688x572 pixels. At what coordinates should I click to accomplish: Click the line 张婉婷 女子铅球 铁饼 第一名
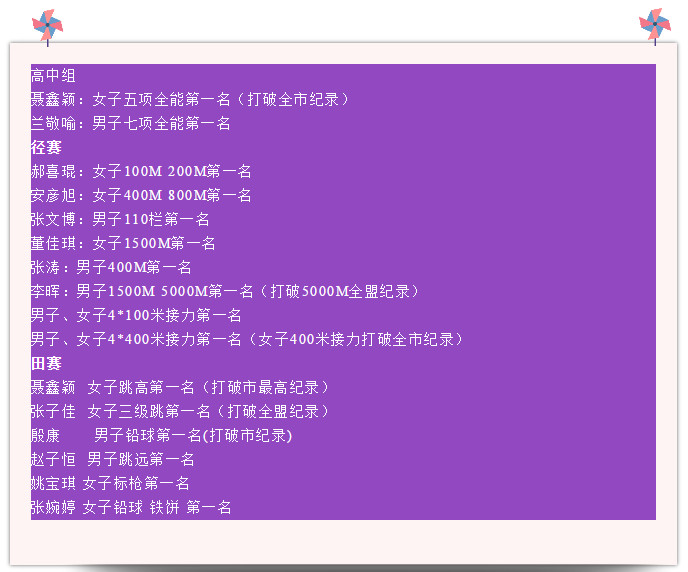coord(131,507)
